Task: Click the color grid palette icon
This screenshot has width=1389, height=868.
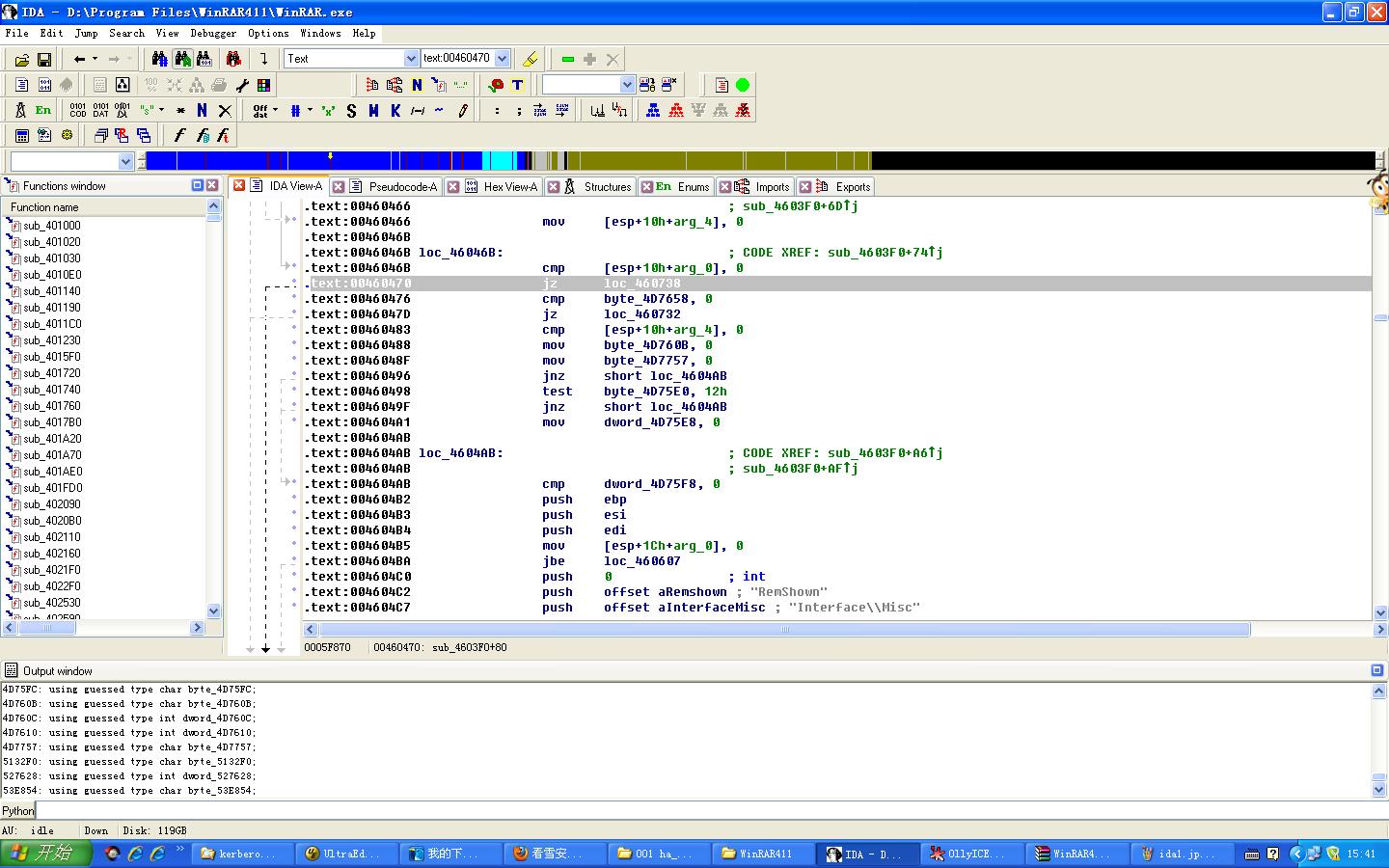Action: coord(263,85)
